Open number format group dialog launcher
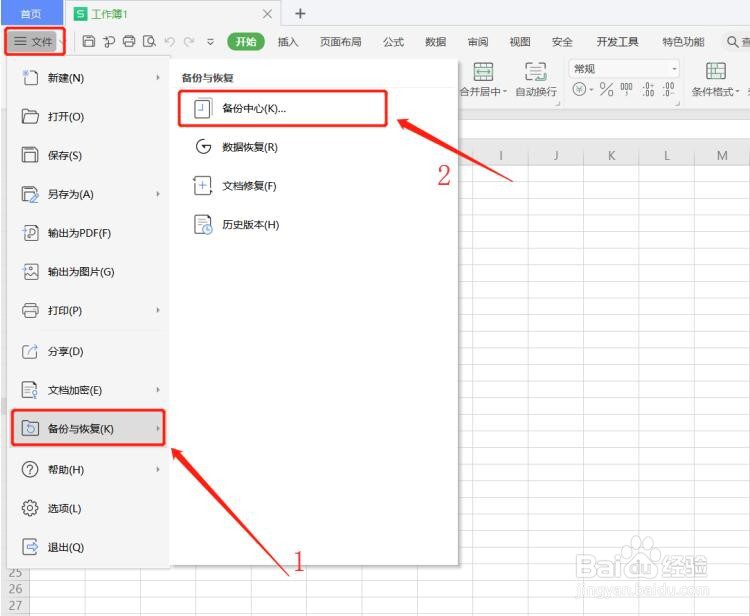This screenshot has width=750, height=616. pos(677,103)
